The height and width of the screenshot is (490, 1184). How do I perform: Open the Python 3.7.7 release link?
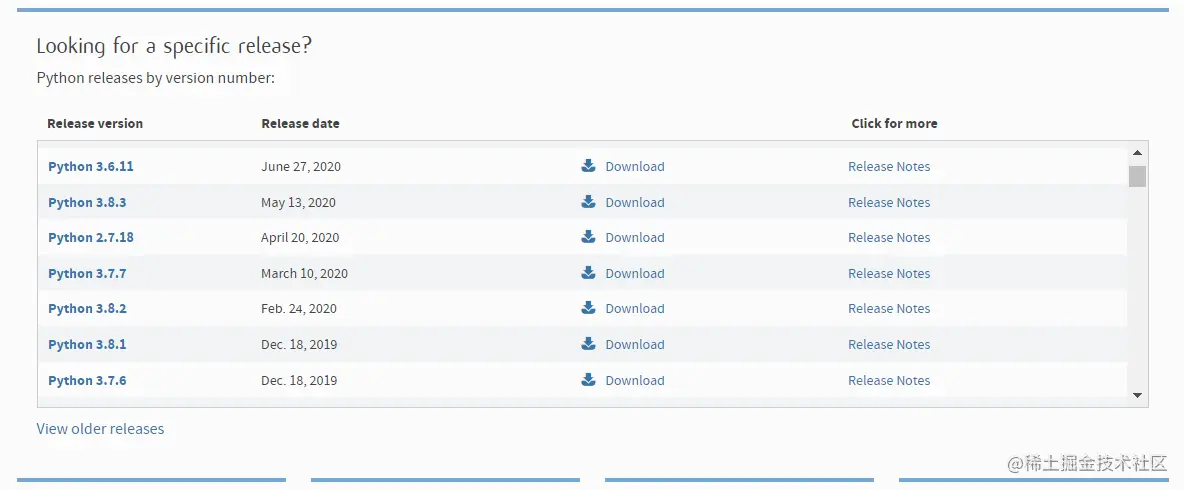[87, 273]
